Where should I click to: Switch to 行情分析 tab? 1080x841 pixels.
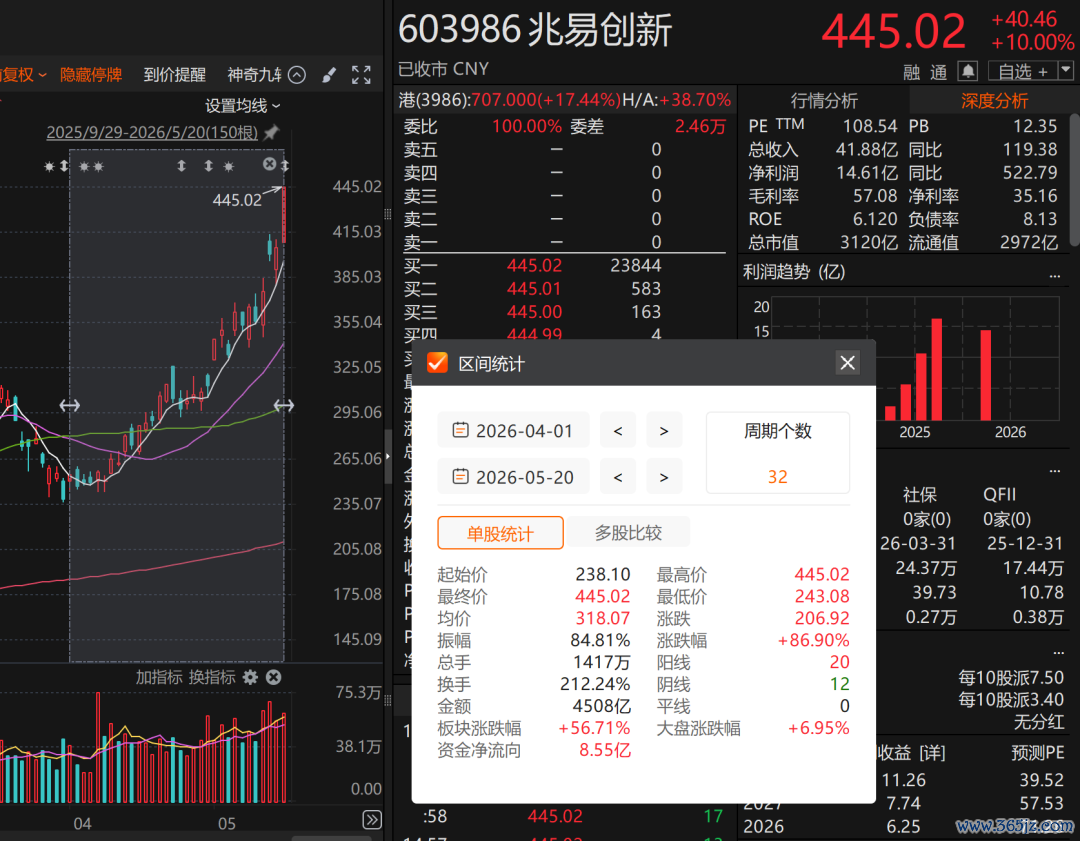tap(824, 101)
